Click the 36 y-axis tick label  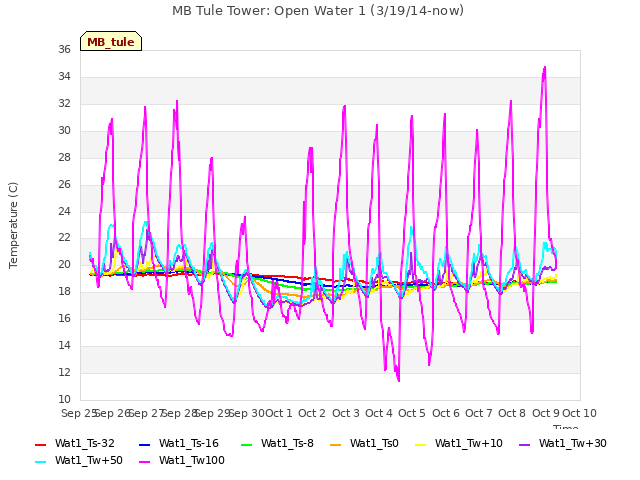pyautogui.click(x=64, y=49)
